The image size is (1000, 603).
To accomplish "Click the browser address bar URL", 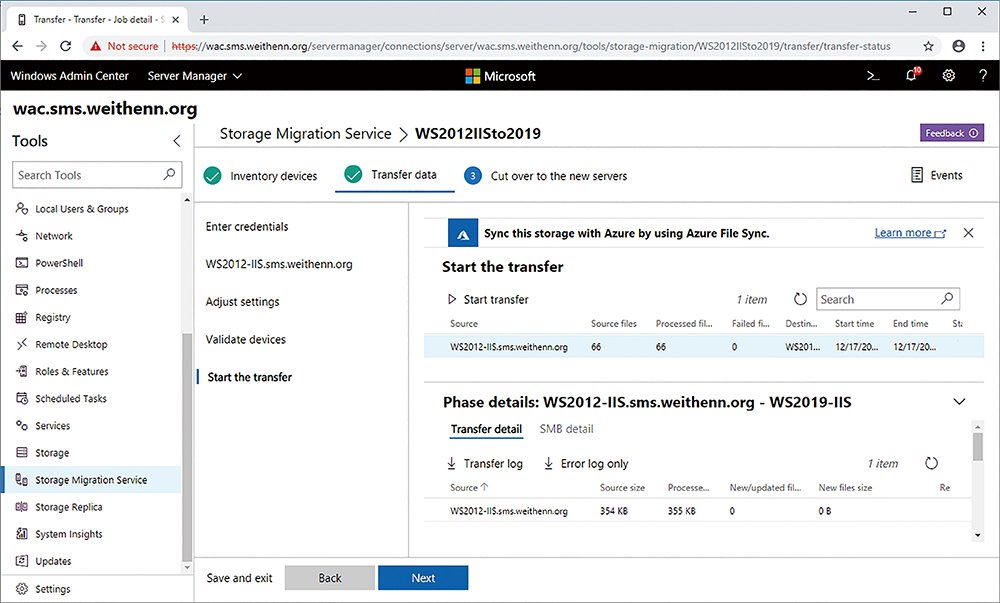I will [x=531, y=46].
